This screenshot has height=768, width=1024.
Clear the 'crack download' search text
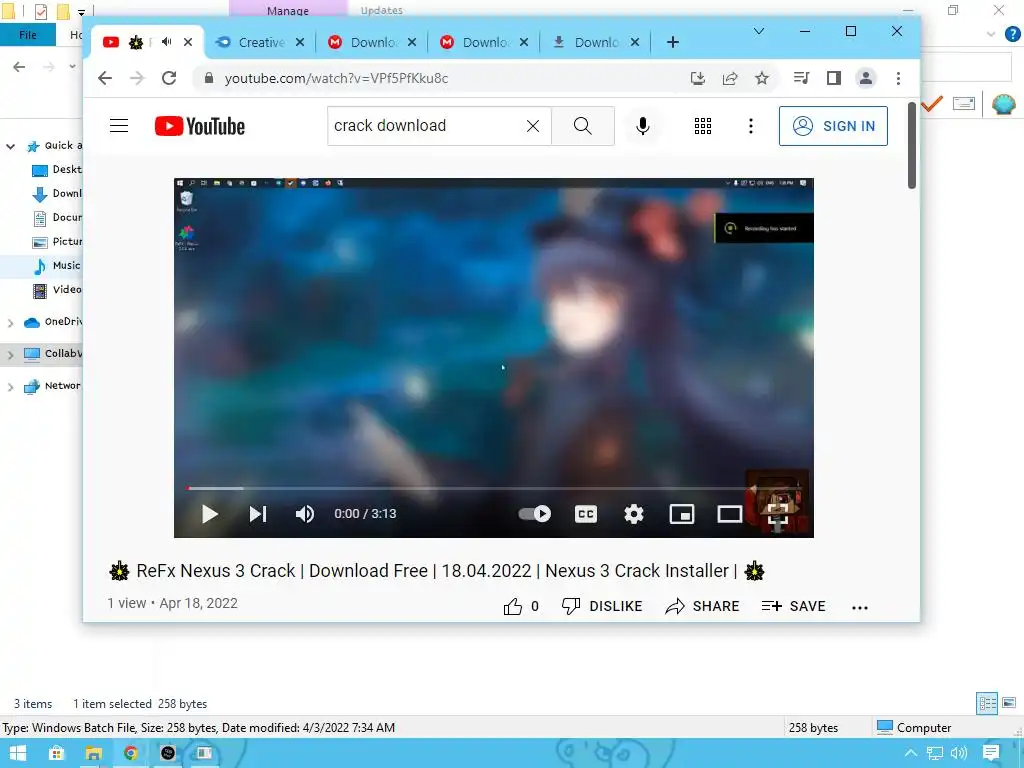click(533, 126)
